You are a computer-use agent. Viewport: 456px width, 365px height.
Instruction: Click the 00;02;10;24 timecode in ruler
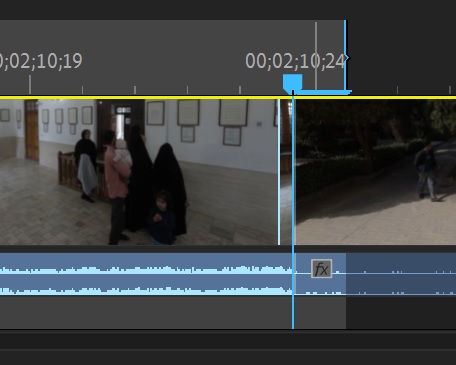[x=295, y=61]
